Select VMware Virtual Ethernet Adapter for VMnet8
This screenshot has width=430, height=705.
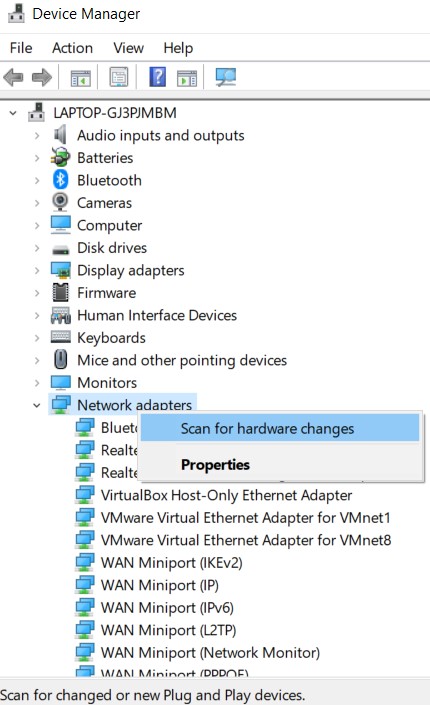246,540
